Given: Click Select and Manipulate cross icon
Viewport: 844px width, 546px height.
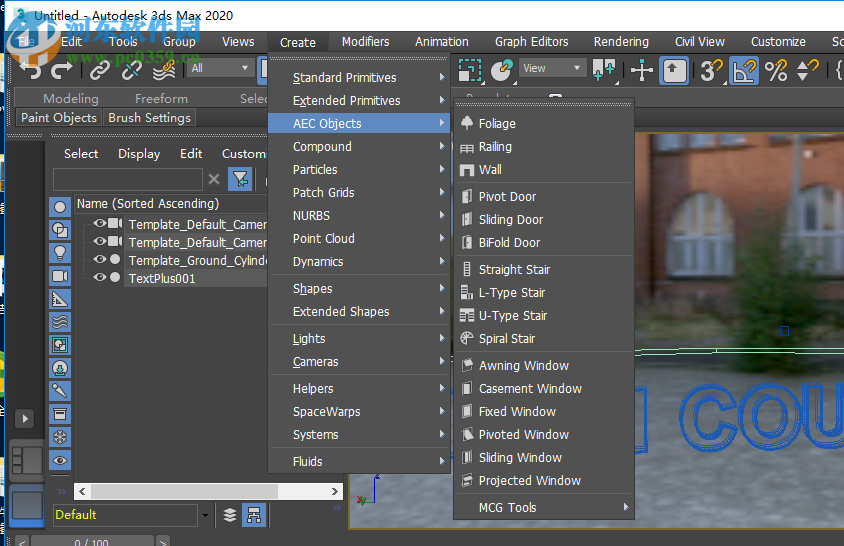Looking at the screenshot, I should [642, 71].
